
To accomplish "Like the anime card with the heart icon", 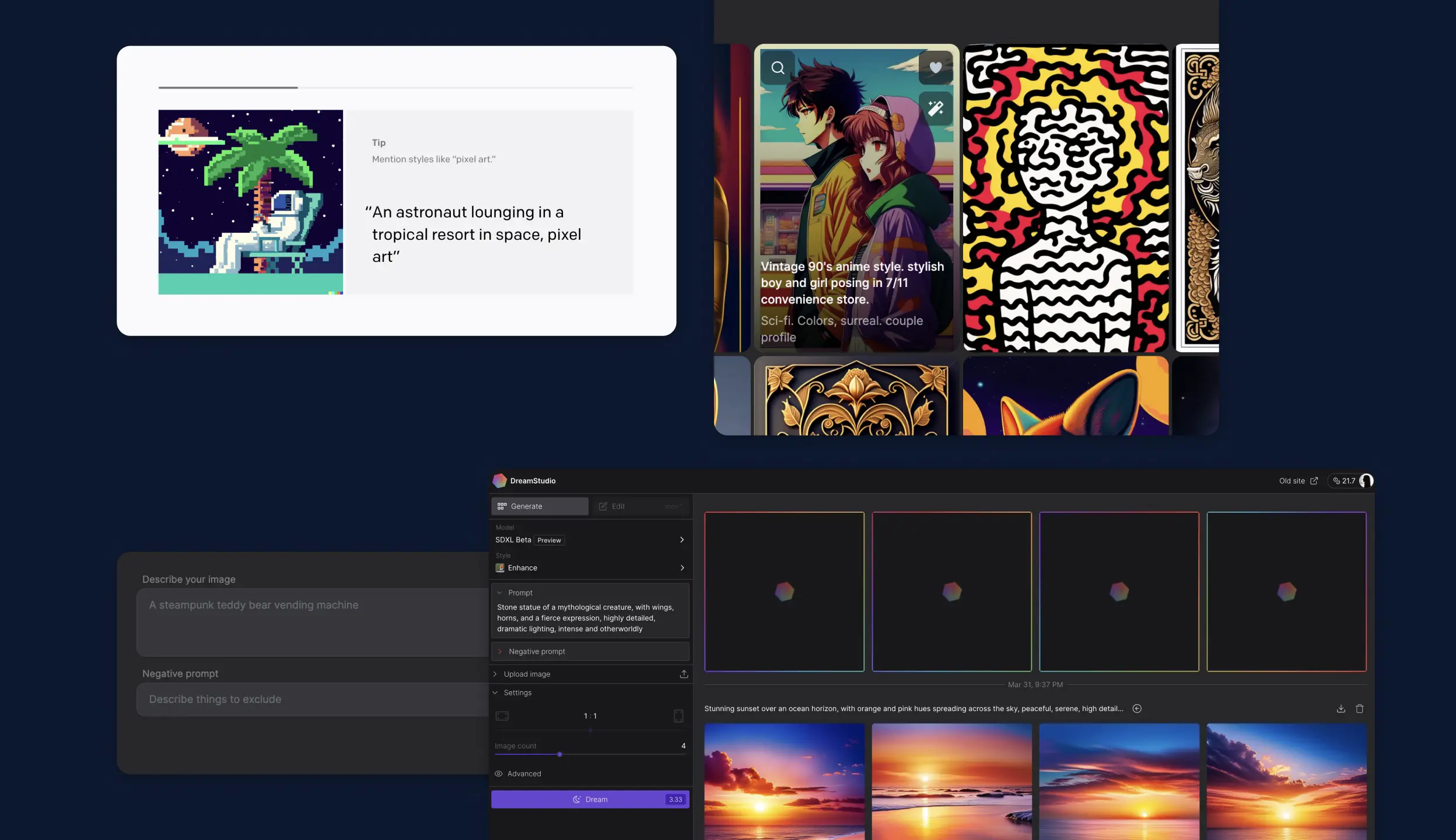I will coord(936,68).
